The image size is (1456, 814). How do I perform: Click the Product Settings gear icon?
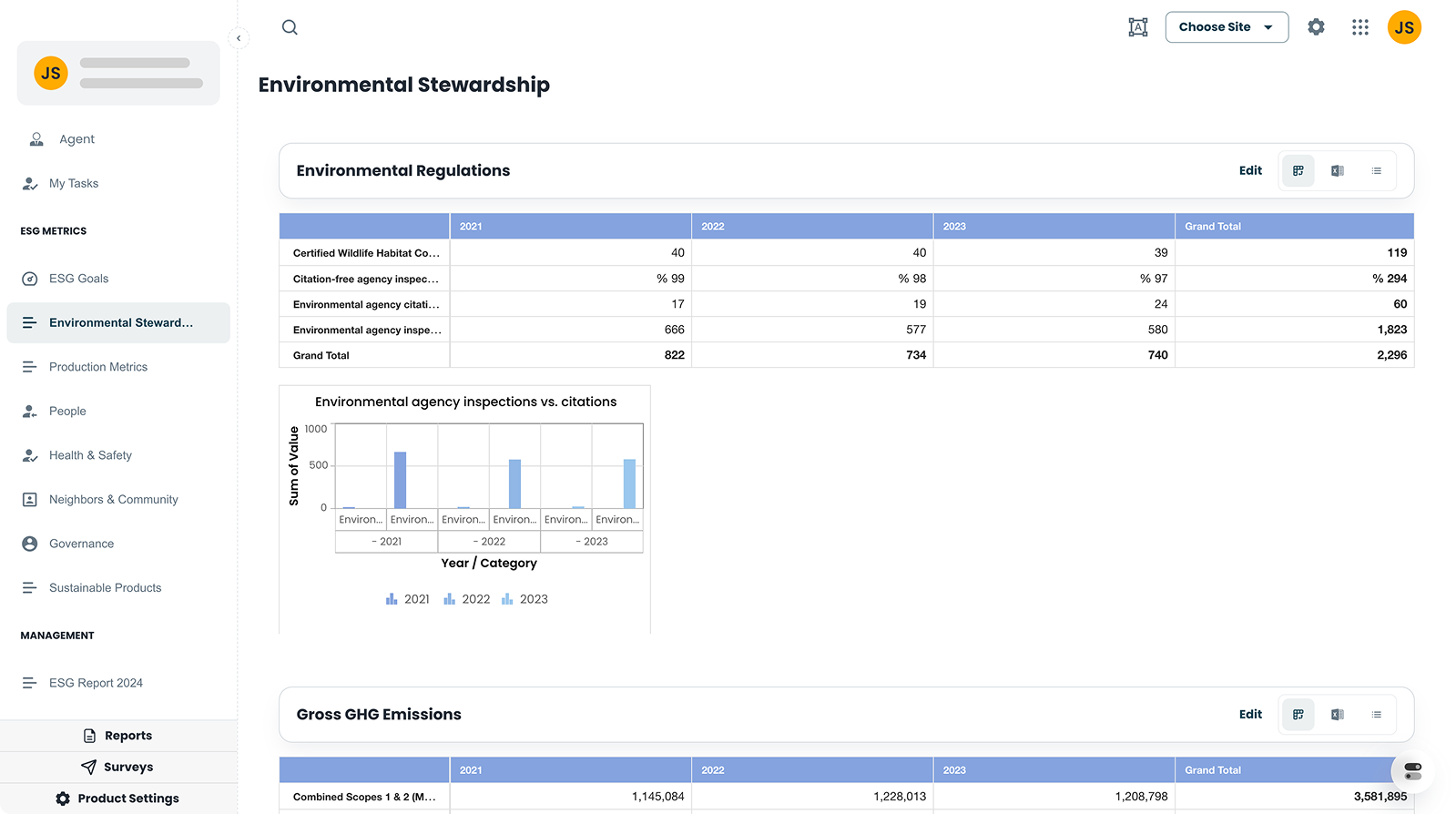pos(63,799)
